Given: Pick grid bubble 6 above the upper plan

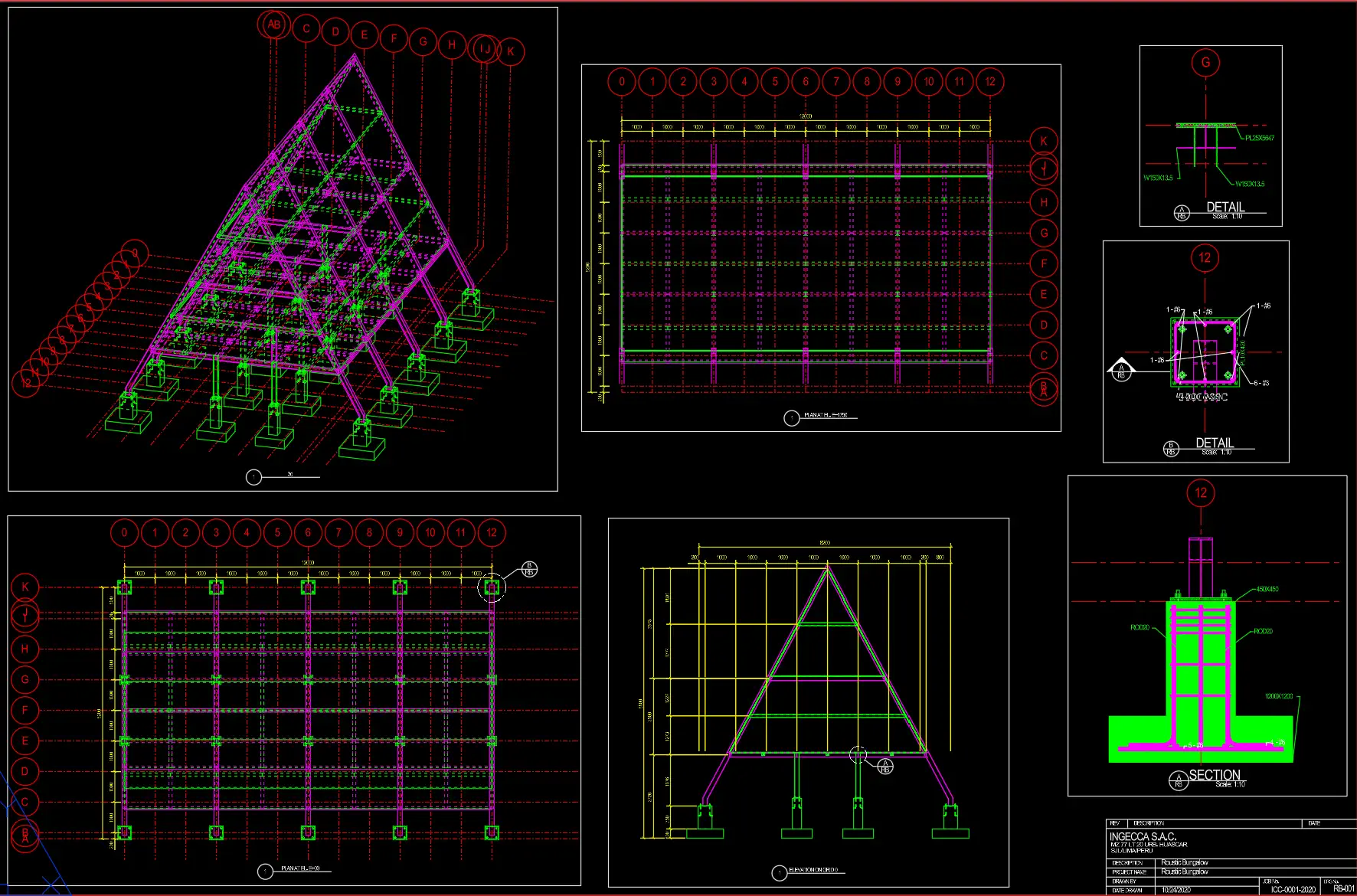Looking at the screenshot, I should [806, 81].
